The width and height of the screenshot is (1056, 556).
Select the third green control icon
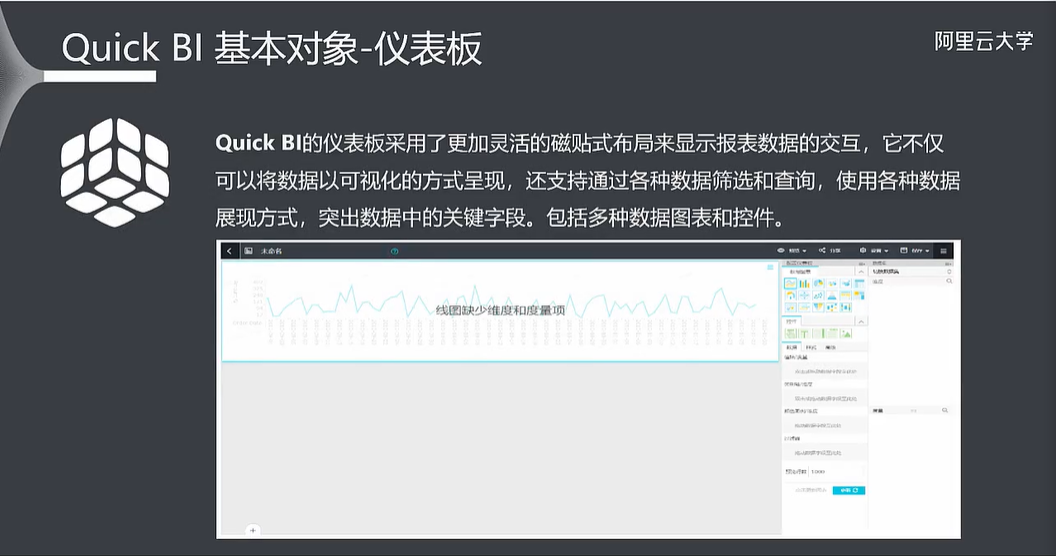pos(818,333)
